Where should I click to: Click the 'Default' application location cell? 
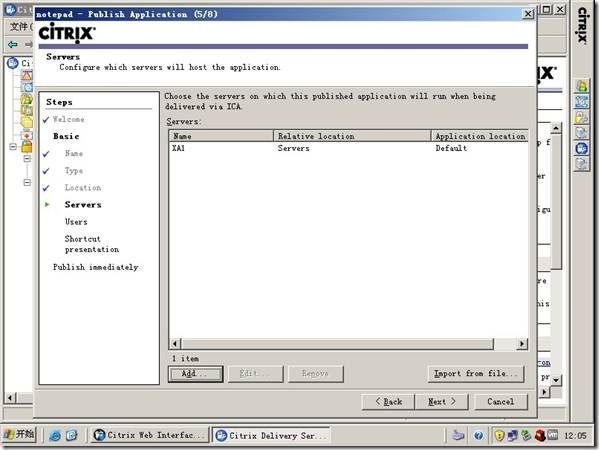(x=451, y=148)
